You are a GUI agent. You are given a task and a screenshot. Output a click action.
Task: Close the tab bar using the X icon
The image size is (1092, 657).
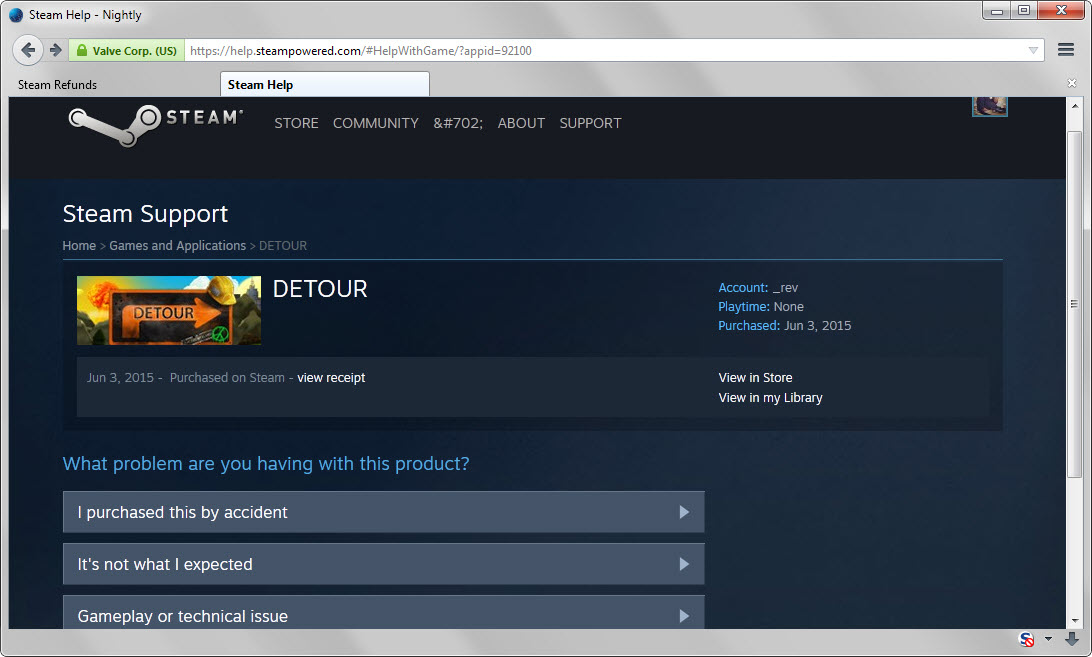pyautogui.click(x=1072, y=83)
